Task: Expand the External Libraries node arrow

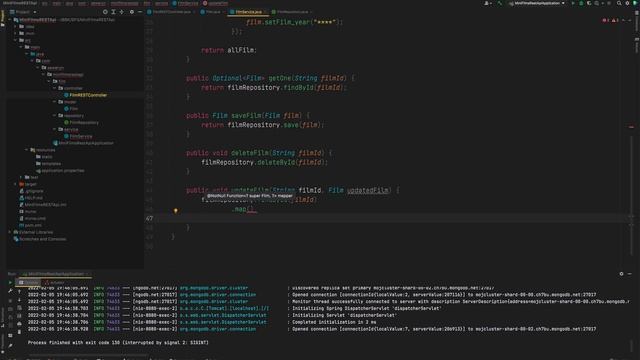Action: [x=10, y=232]
